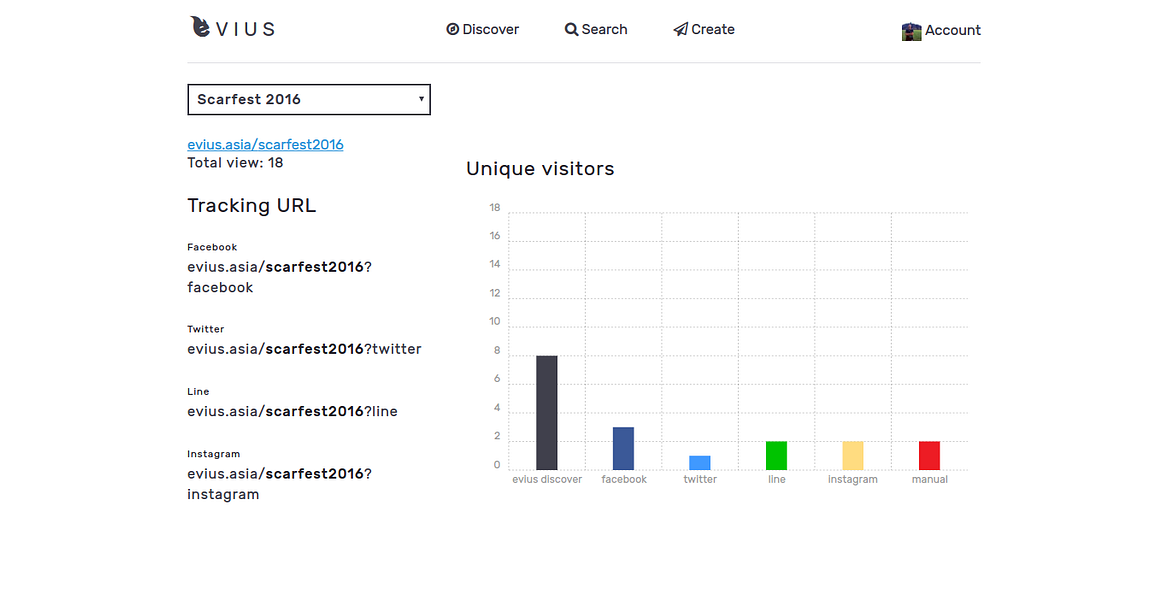Select the Instagram tracking URL text

(x=279, y=484)
